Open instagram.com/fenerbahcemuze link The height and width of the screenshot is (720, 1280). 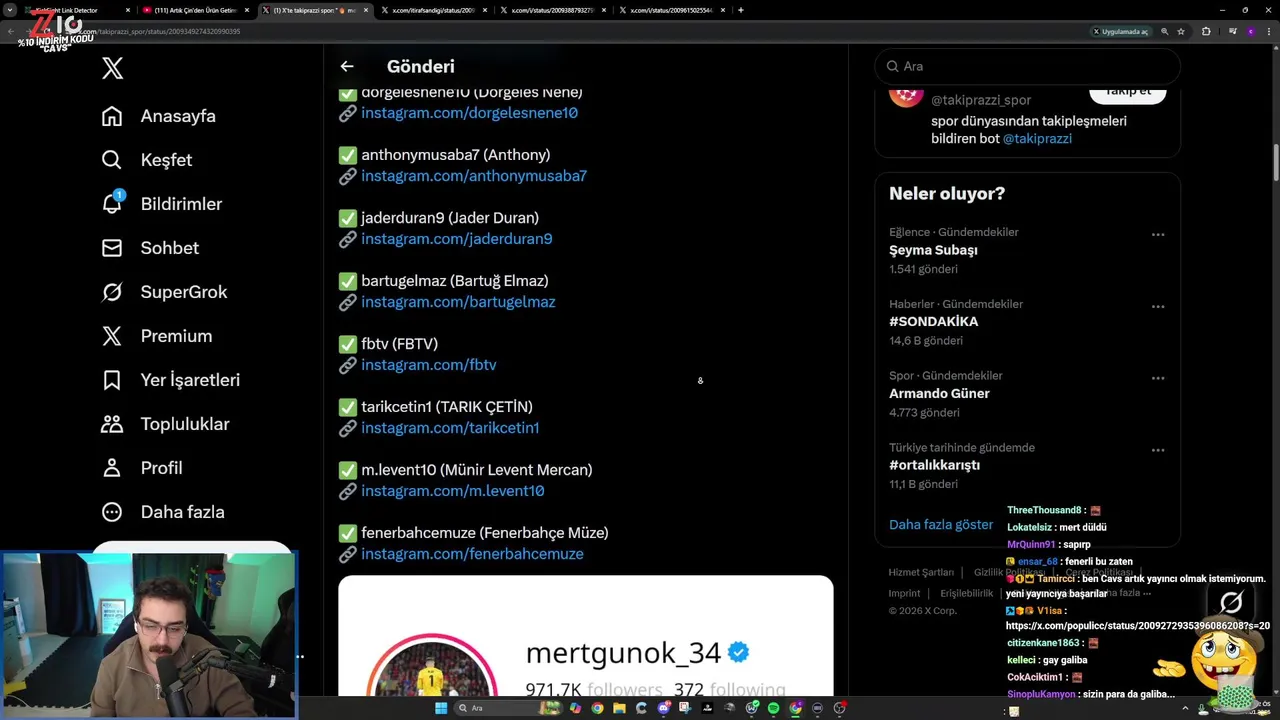(472, 554)
